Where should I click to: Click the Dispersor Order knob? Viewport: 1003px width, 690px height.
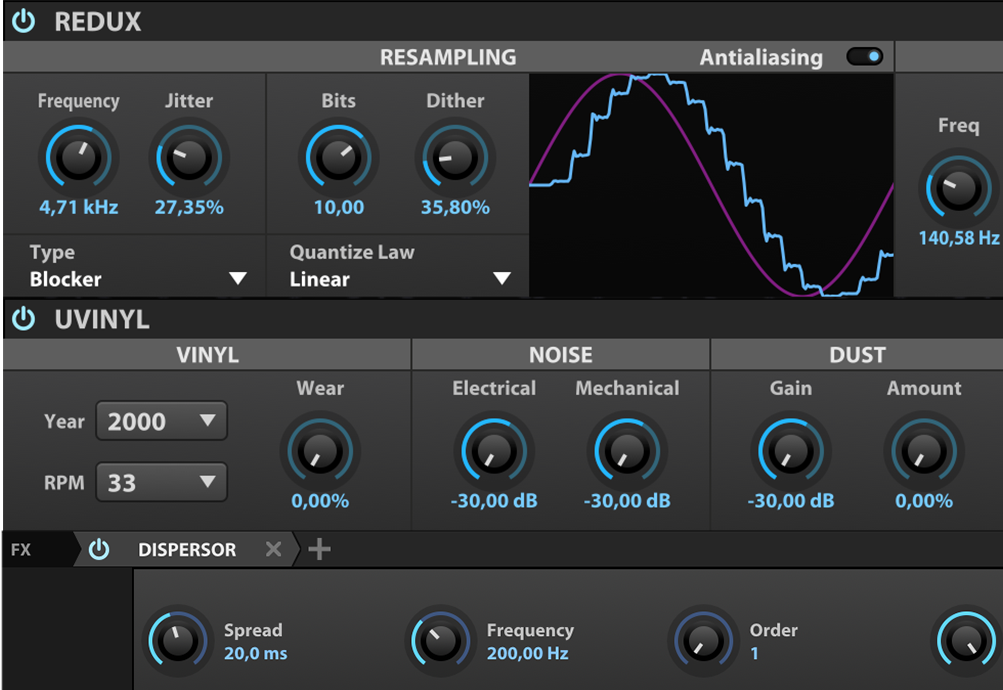pyautogui.click(x=702, y=640)
